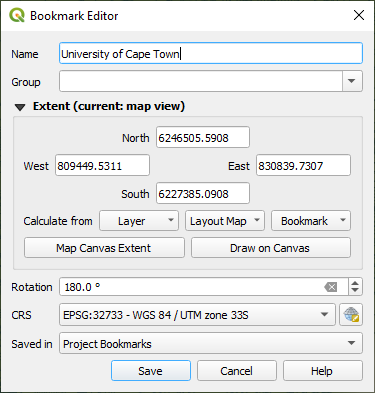The height and width of the screenshot is (393, 375).
Task: Save the bookmark
Action: tap(151, 371)
